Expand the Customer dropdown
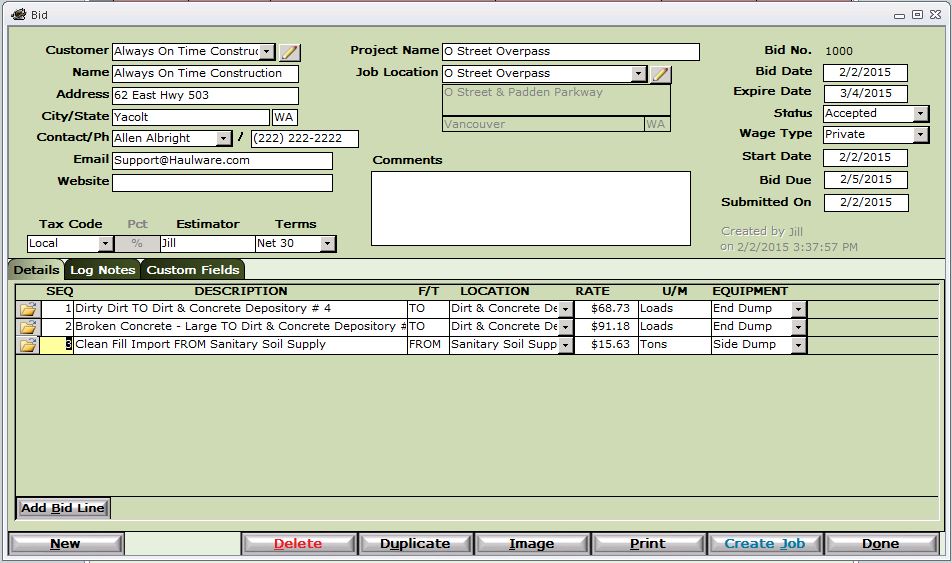The image size is (952, 563). 267,52
